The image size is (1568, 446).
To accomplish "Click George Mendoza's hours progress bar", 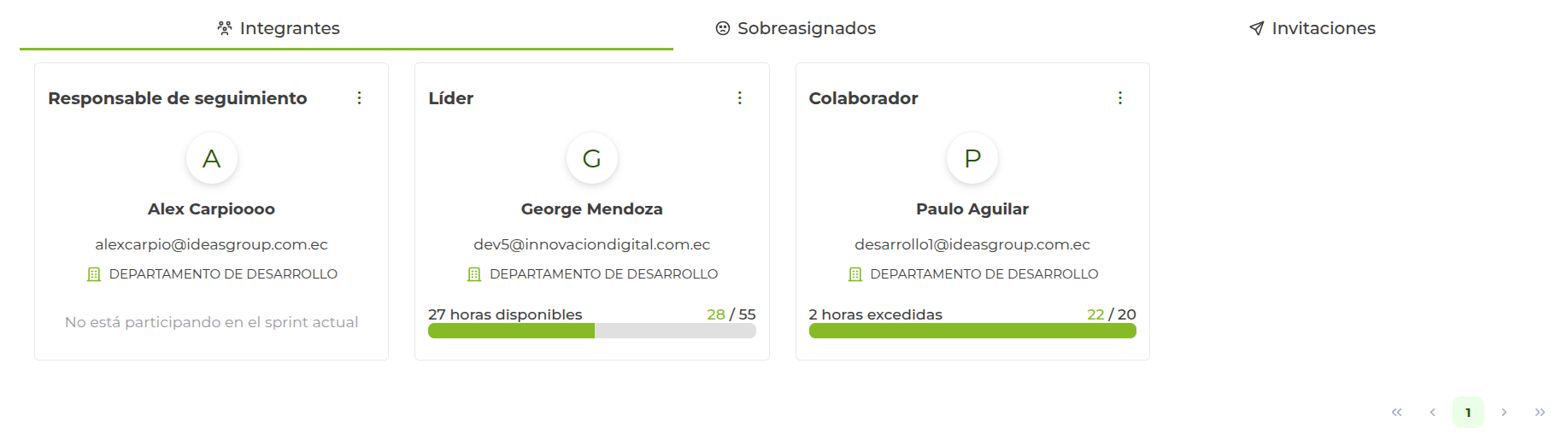I will point(591,332).
